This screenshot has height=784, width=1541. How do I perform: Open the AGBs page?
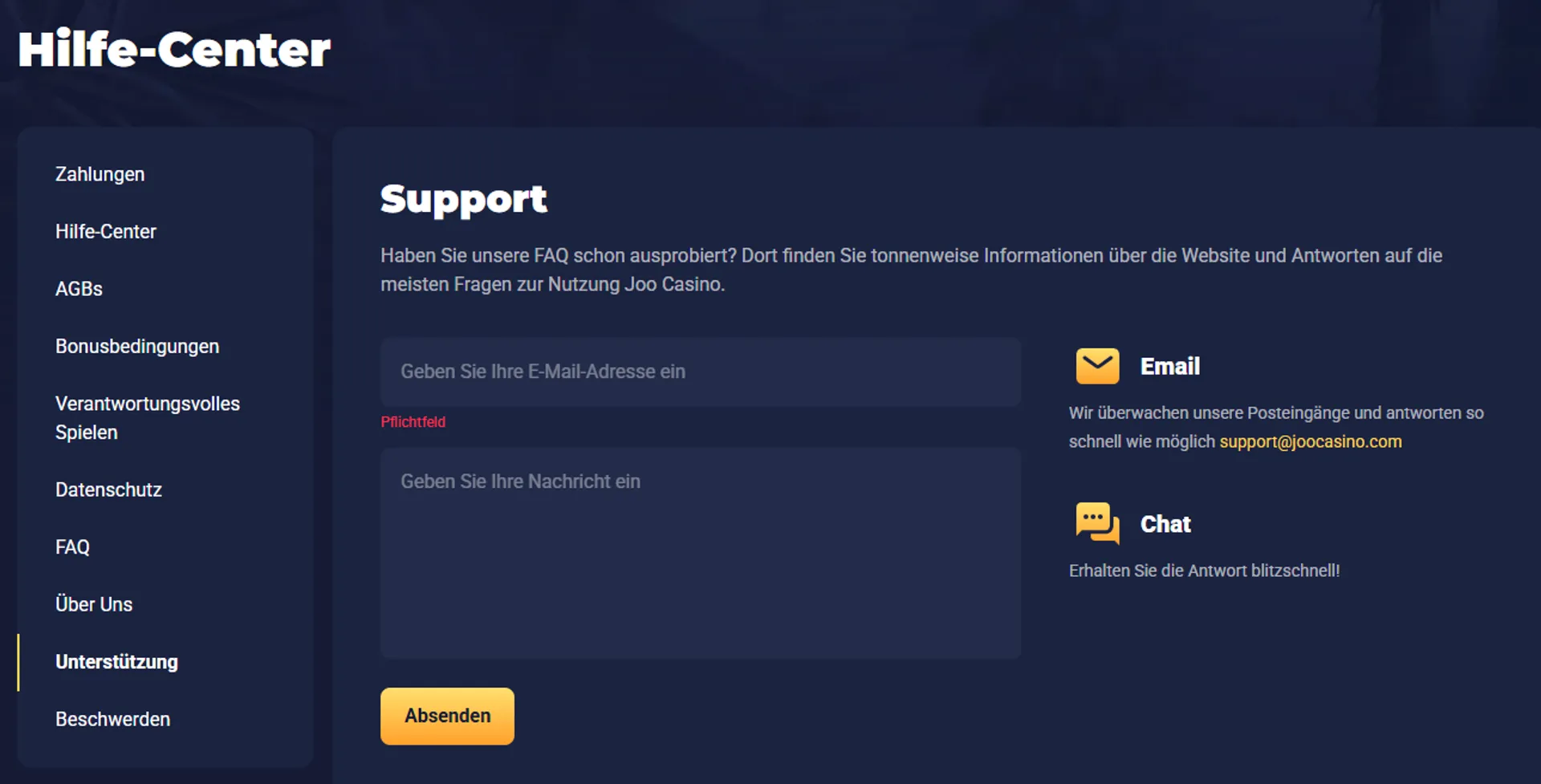click(79, 289)
